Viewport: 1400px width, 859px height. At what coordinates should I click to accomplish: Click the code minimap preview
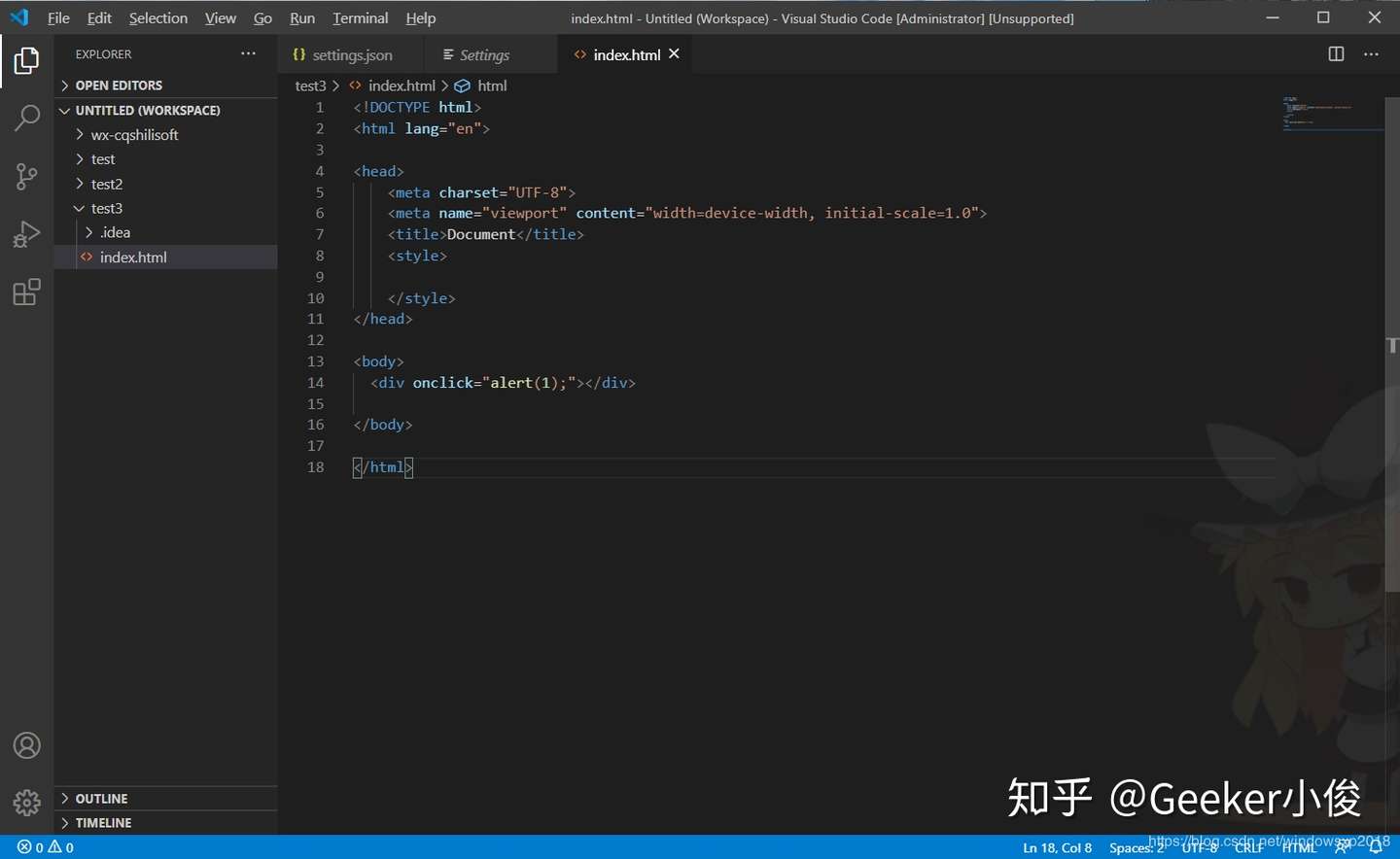pos(1332,113)
